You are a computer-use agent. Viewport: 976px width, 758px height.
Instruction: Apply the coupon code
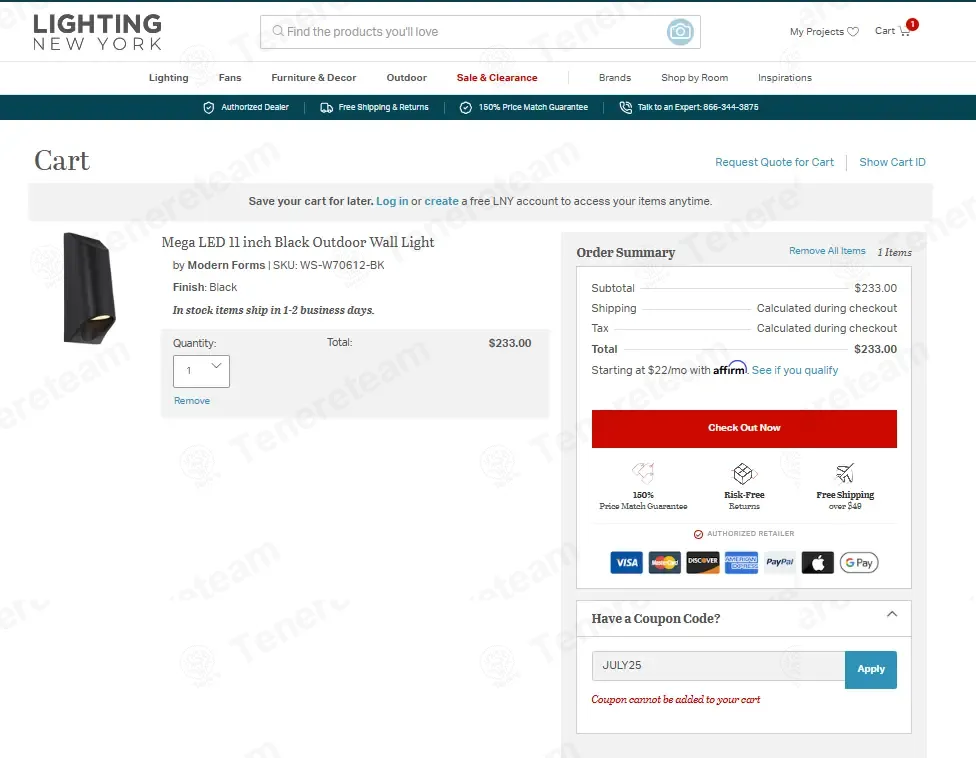pyautogui.click(x=871, y=670)
